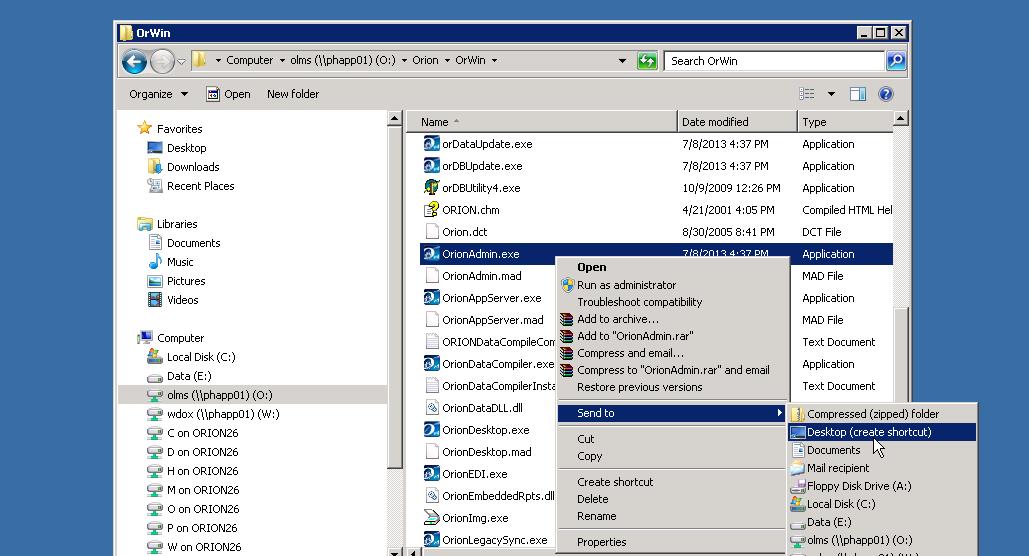Screen dimensions: 1029x556
Task: Click the Compressed (zipped) folder icon
Action: (797, 414)
